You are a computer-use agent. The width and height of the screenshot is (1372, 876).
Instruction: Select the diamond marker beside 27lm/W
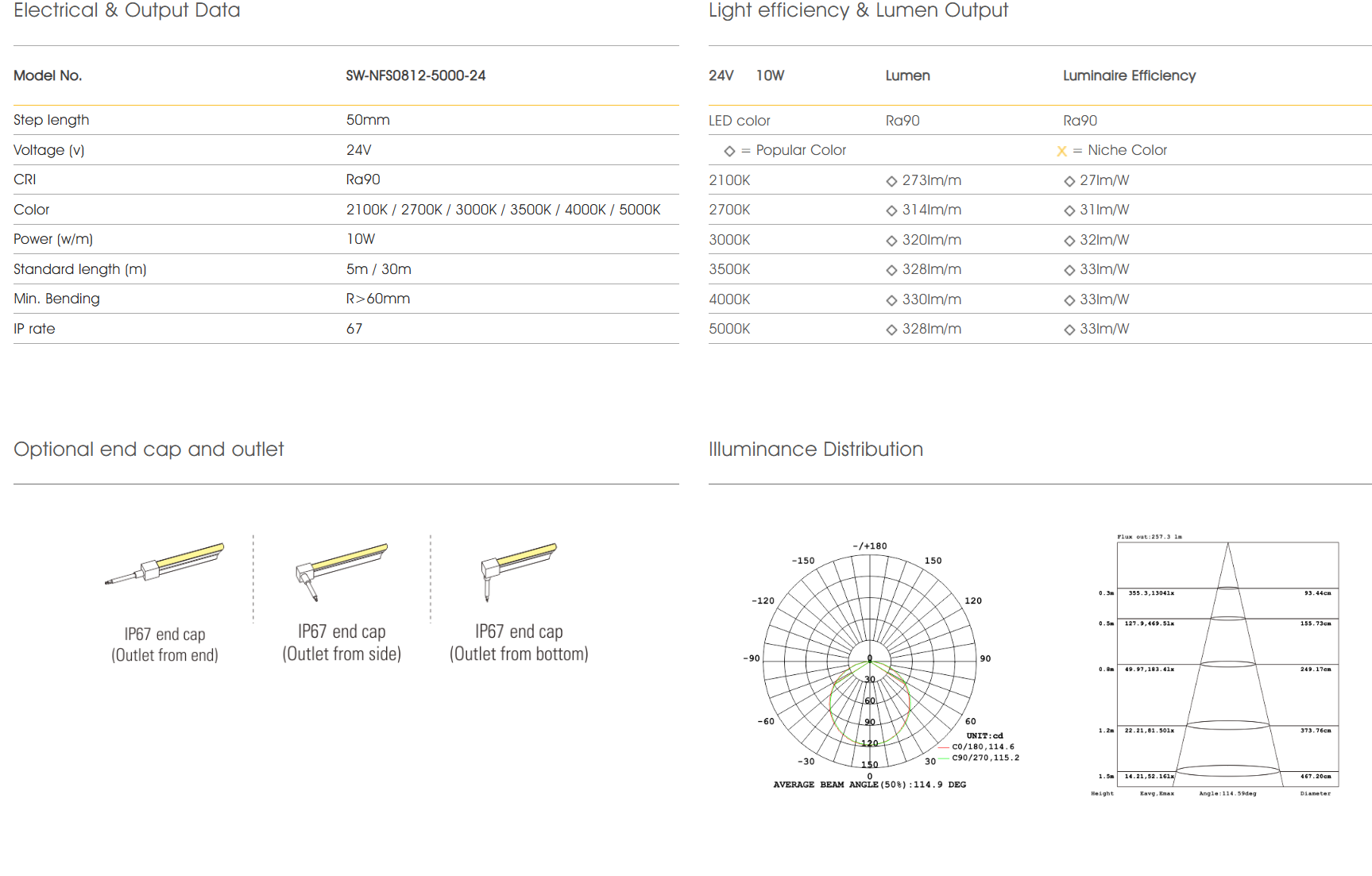(1069, 181)
